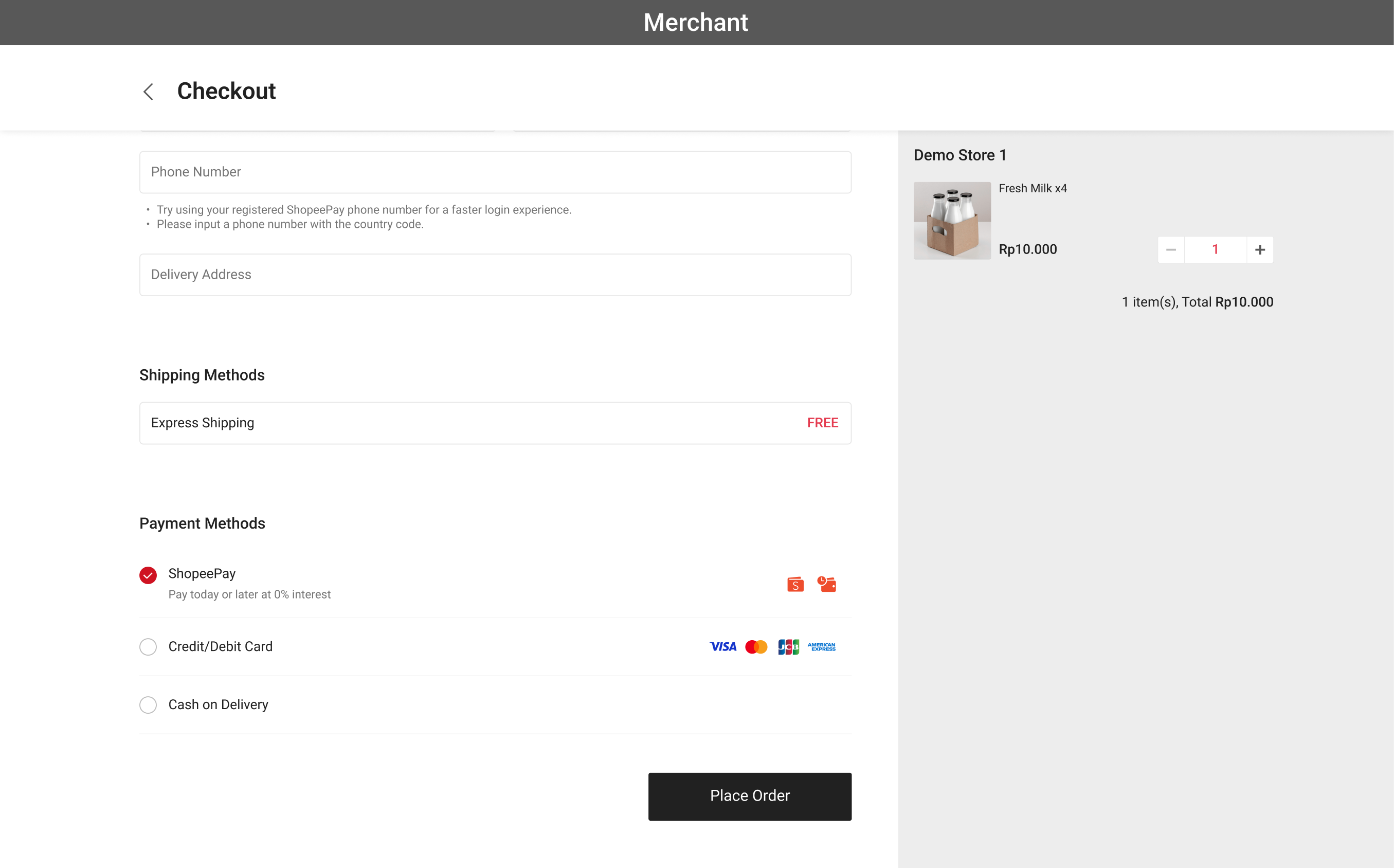Click the JCB card icon
Image resolution: width=1394 pixels, height=868 pixels.
point(789,647)
